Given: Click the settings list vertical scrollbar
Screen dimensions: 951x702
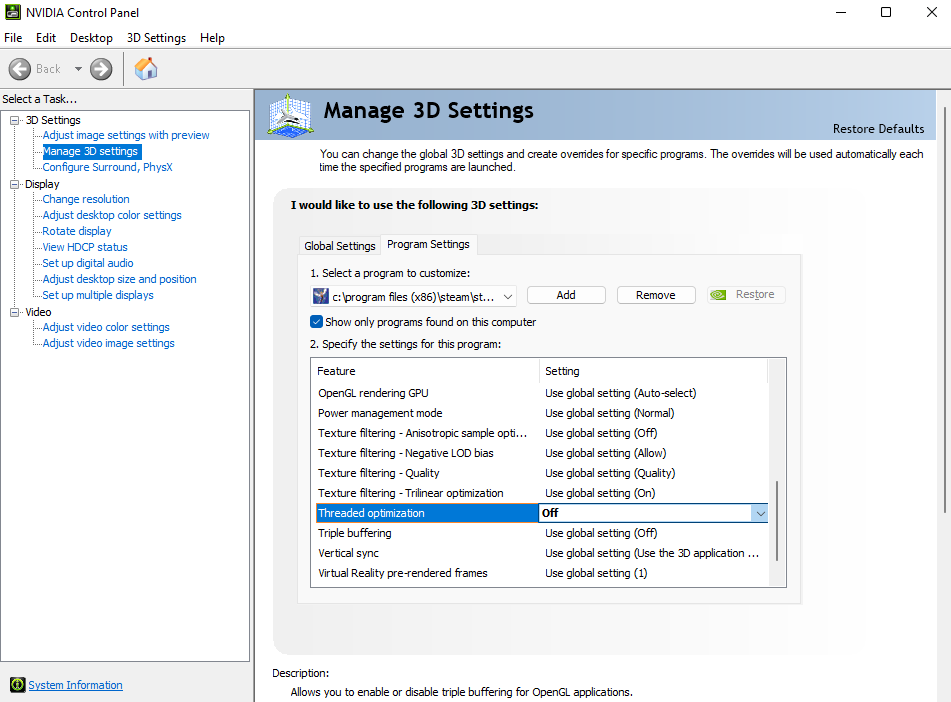Looking at the screenshot, I should click(x=776, y=520).
